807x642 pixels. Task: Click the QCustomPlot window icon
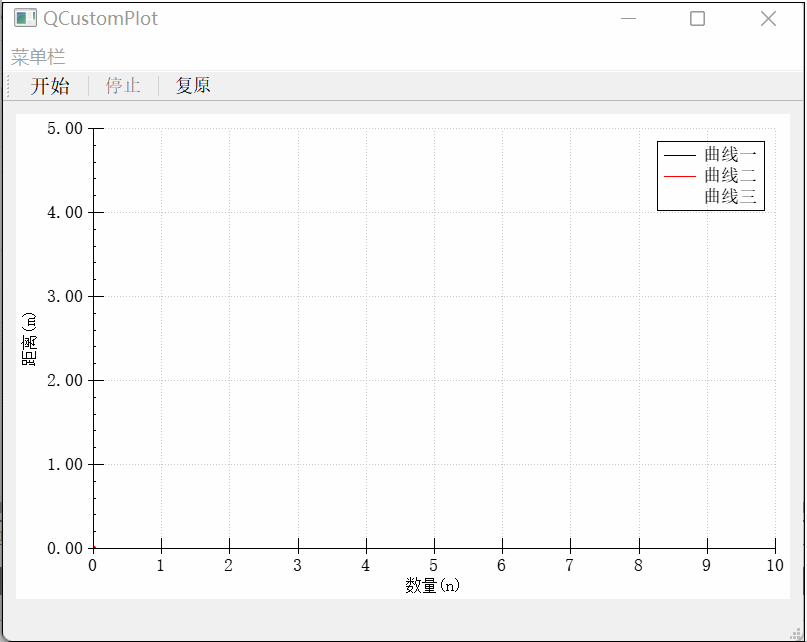[25, 19]
